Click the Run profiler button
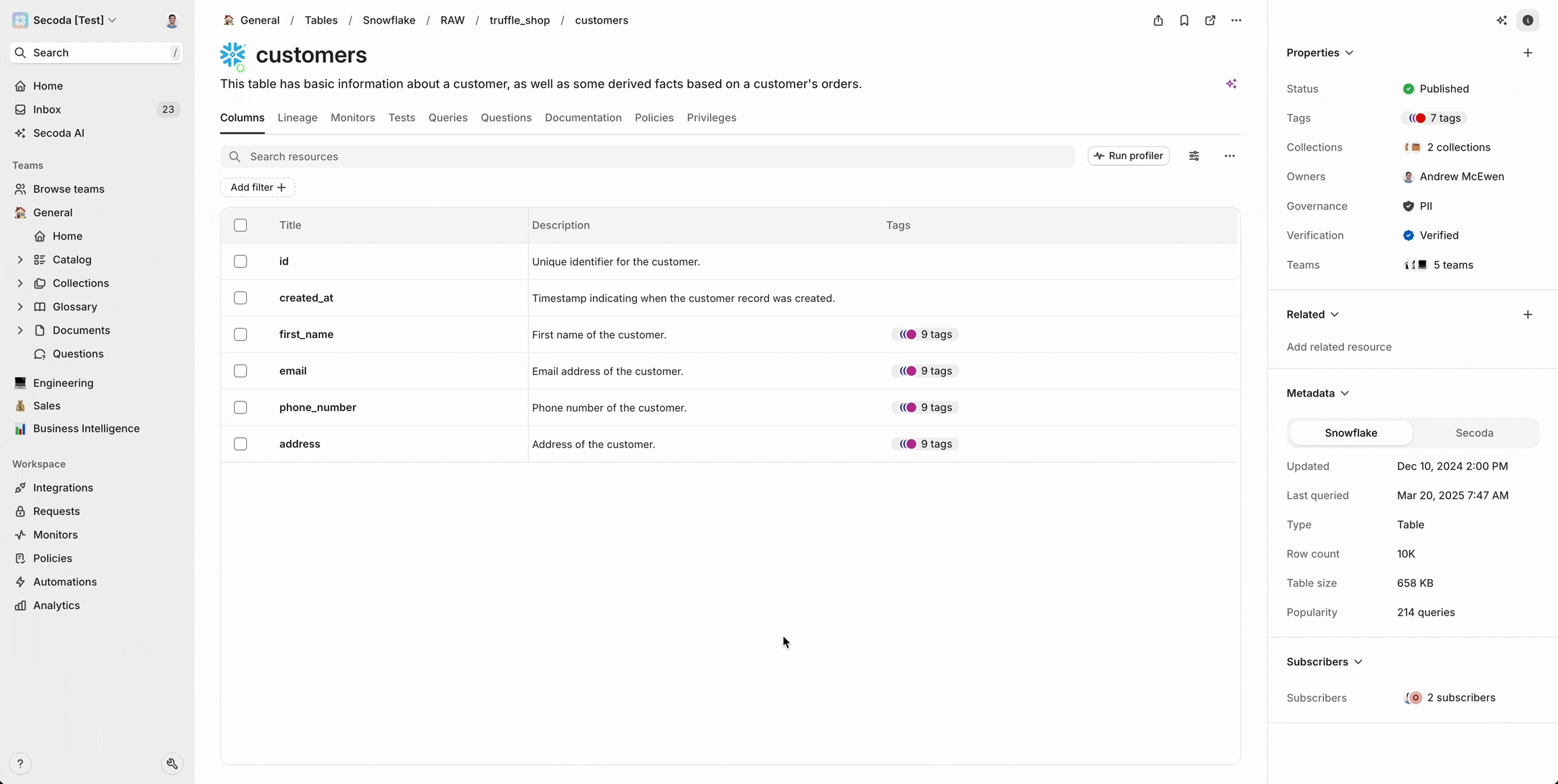Screen dimensions: 1558x784 tap(1128, 156)
